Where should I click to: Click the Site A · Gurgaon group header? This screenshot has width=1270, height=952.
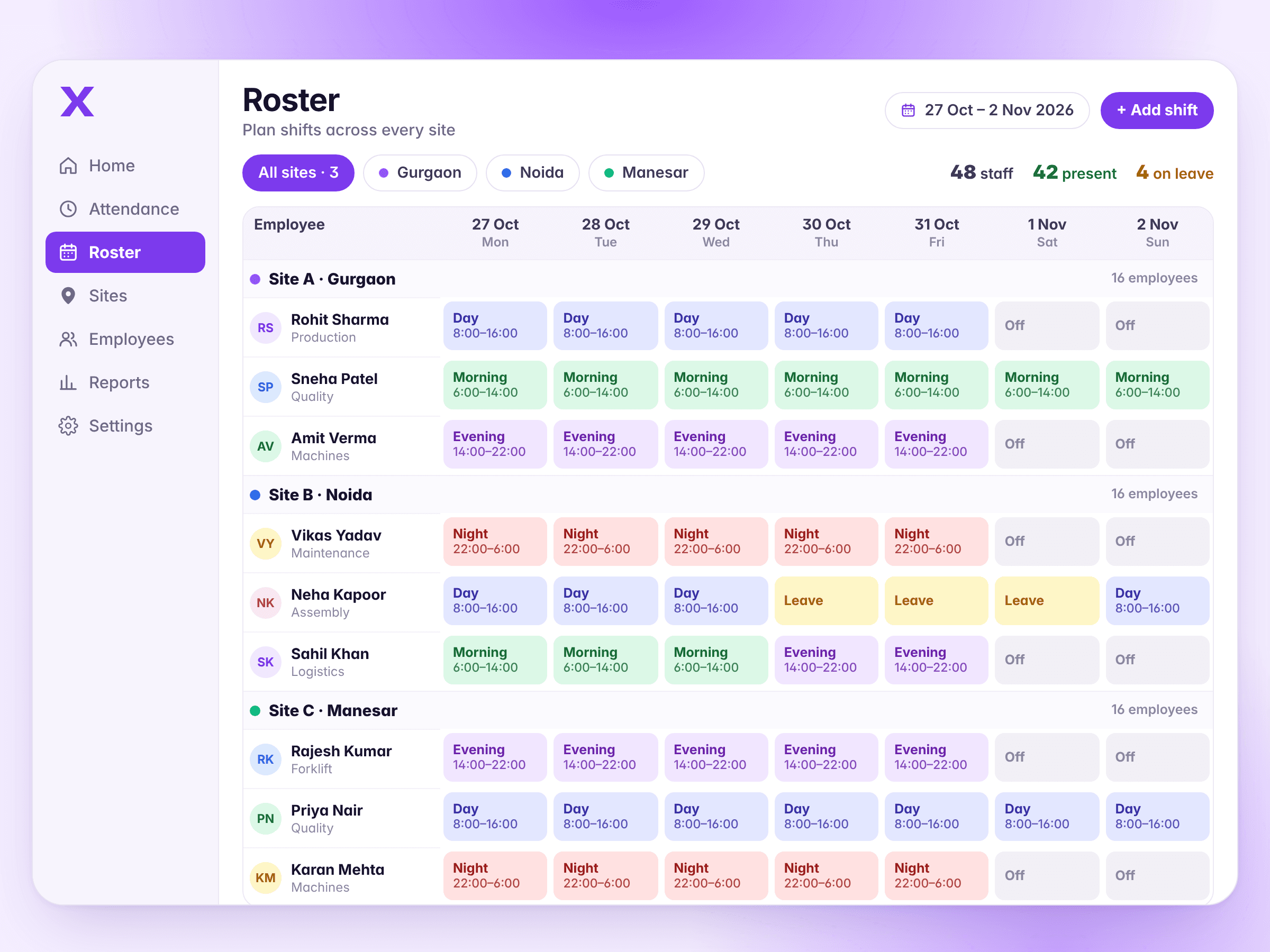click(728, 279)
